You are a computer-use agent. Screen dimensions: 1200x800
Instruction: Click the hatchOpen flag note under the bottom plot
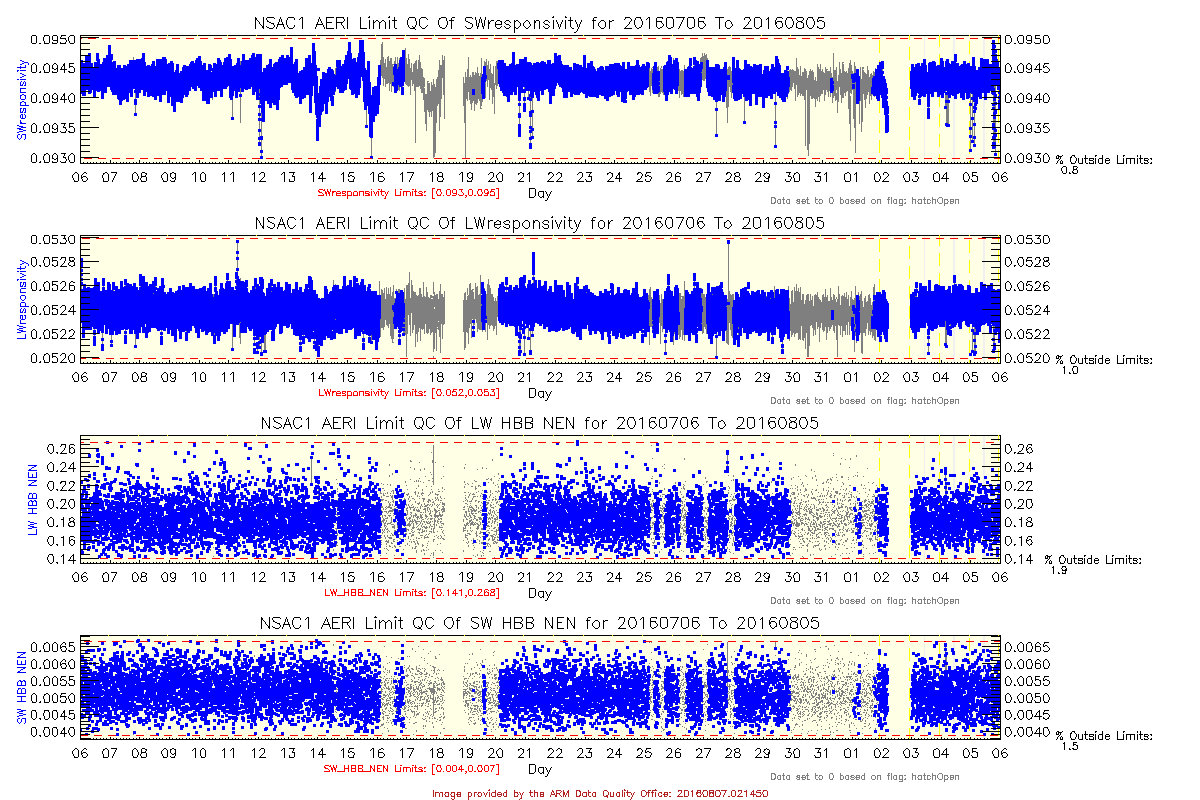click(865, 776)
